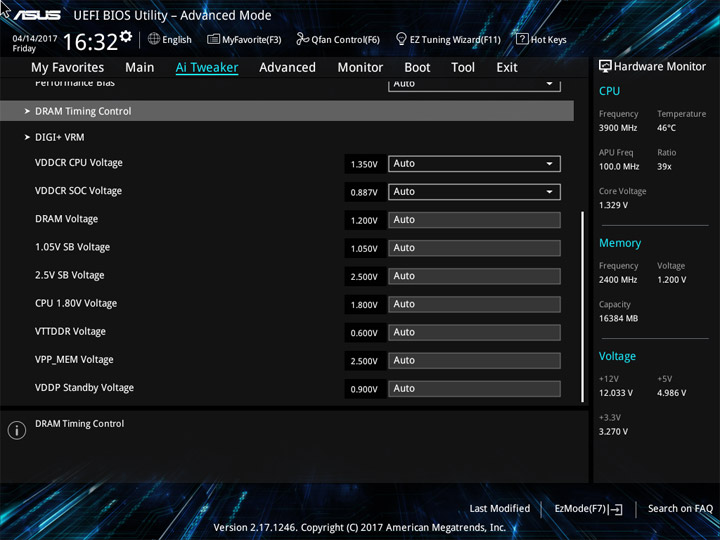Click the 1.200V DRAM Voltage reading
The width and height of the screenshot is (720, 540).
364,220
